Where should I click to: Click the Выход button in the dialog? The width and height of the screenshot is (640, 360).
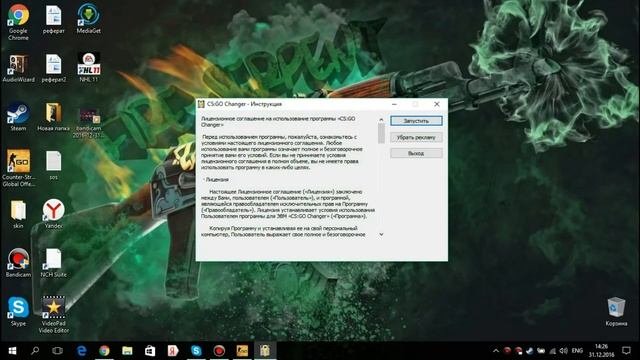(416, 153)
